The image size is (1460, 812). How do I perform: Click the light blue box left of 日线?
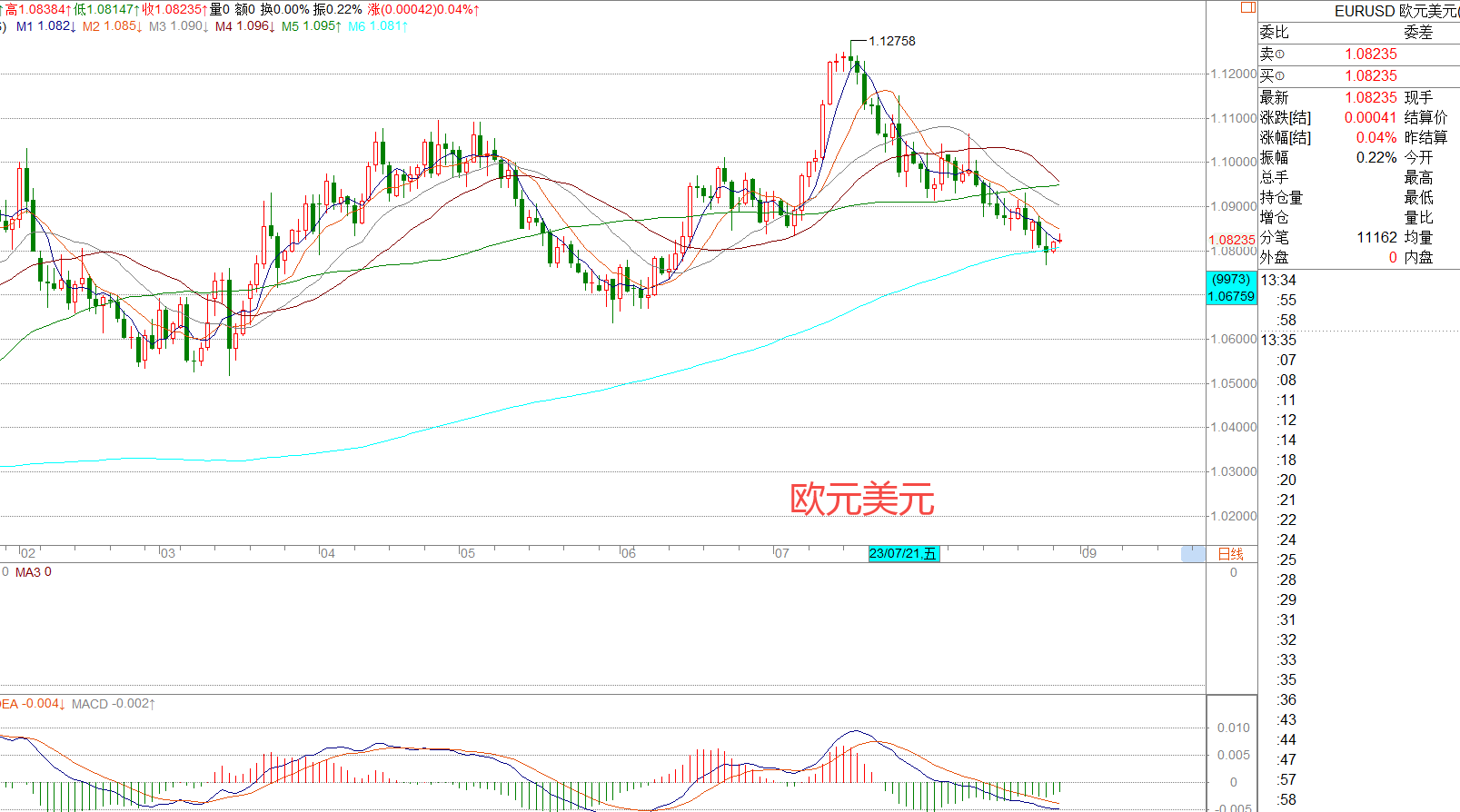click(x=1193, y=554)
